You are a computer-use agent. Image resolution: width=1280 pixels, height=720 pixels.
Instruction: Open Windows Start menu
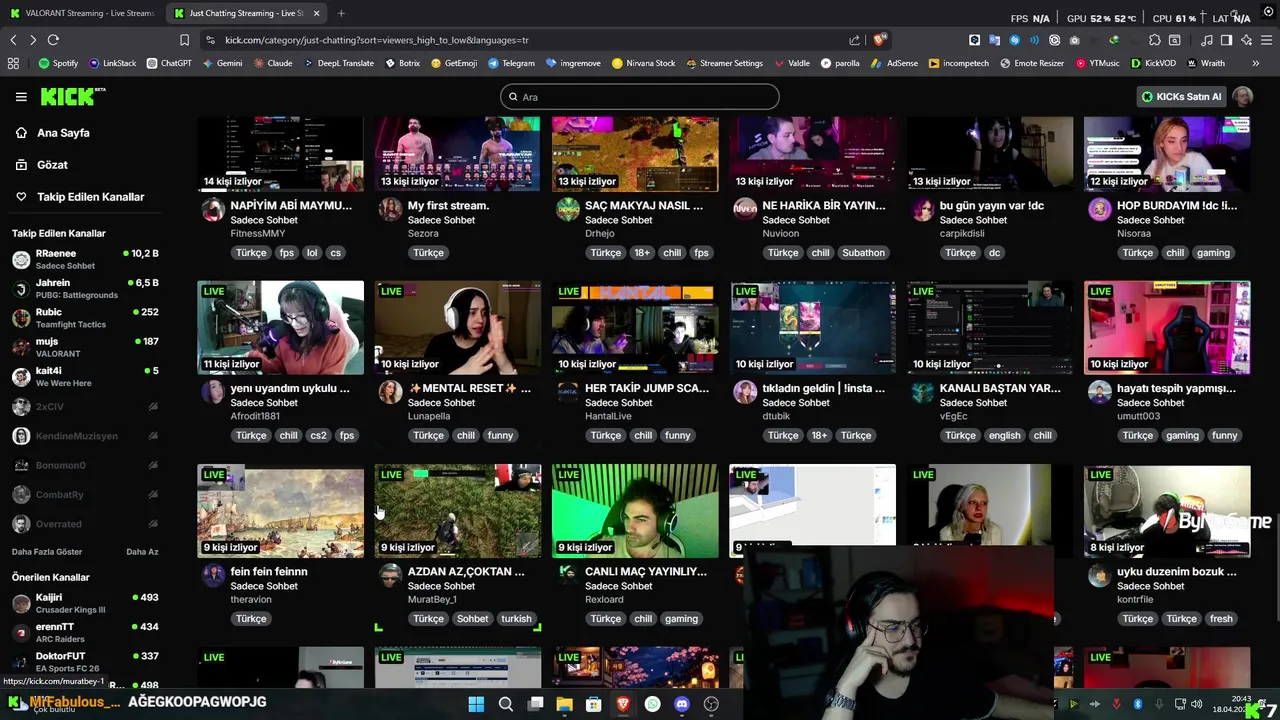[476, 704]
